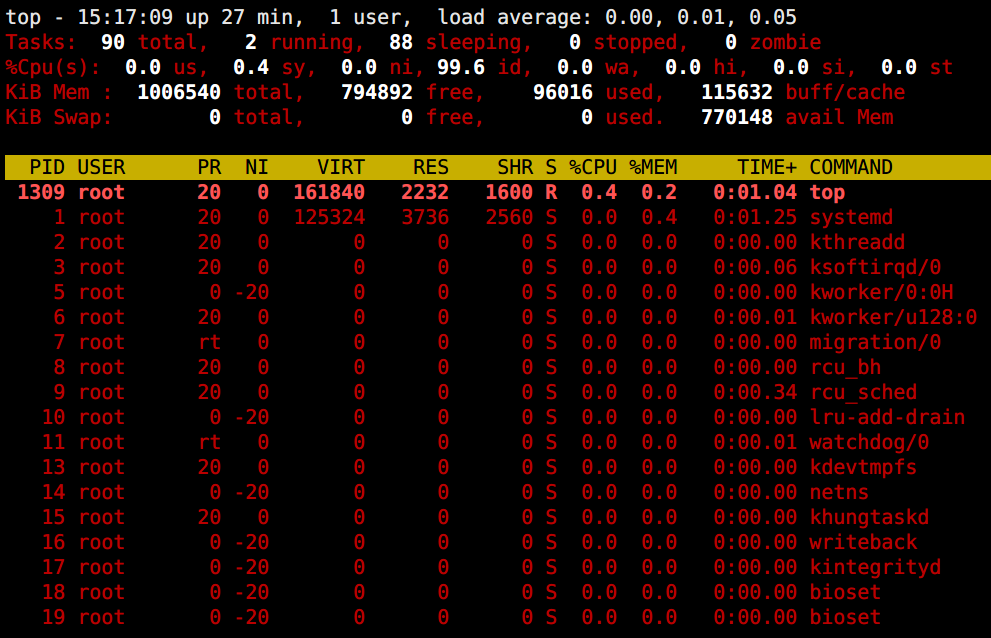
Task: Select the kthreadd process entry
Action: point(857,242)
